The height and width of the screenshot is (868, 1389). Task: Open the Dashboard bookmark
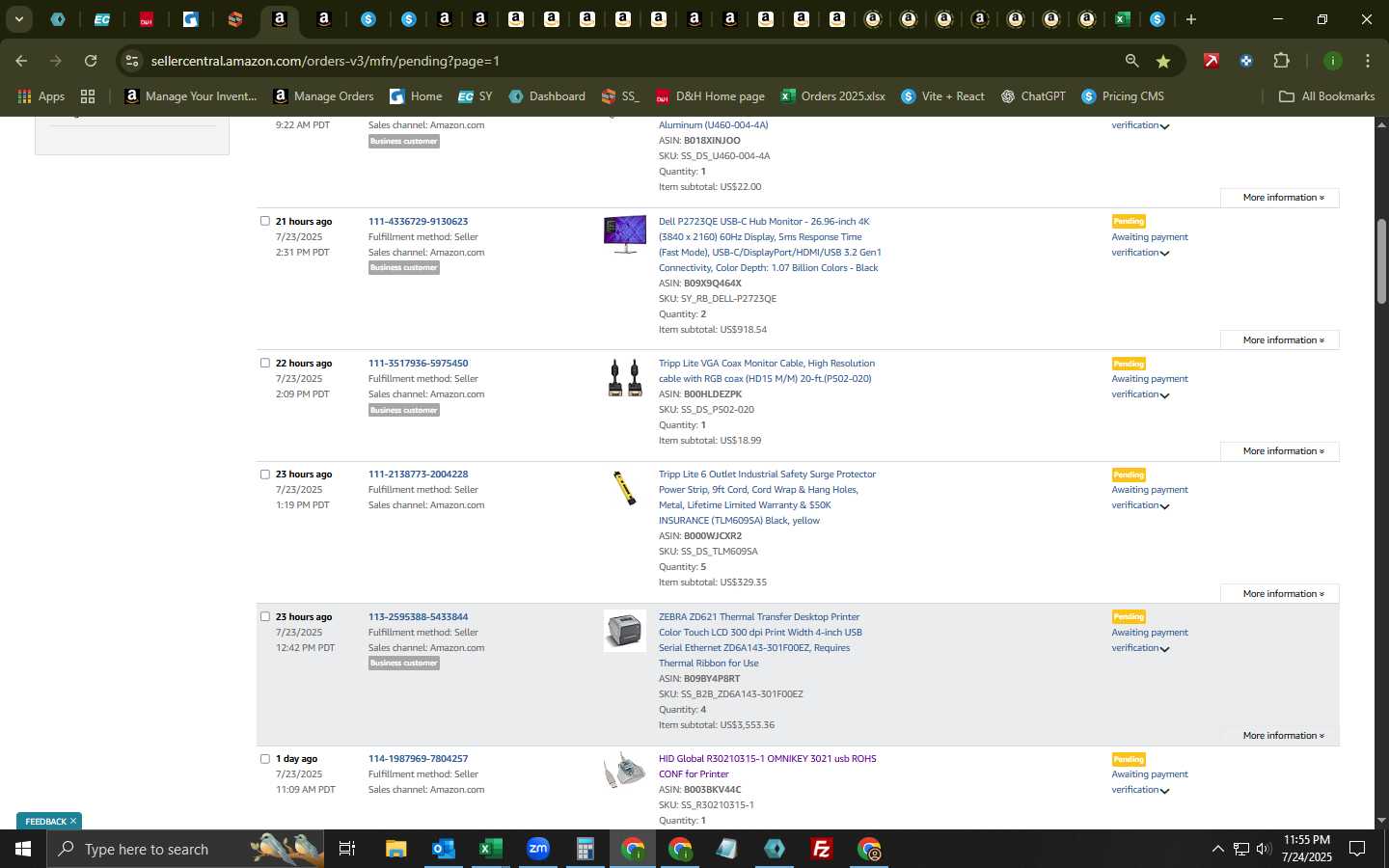pos(547,96)
